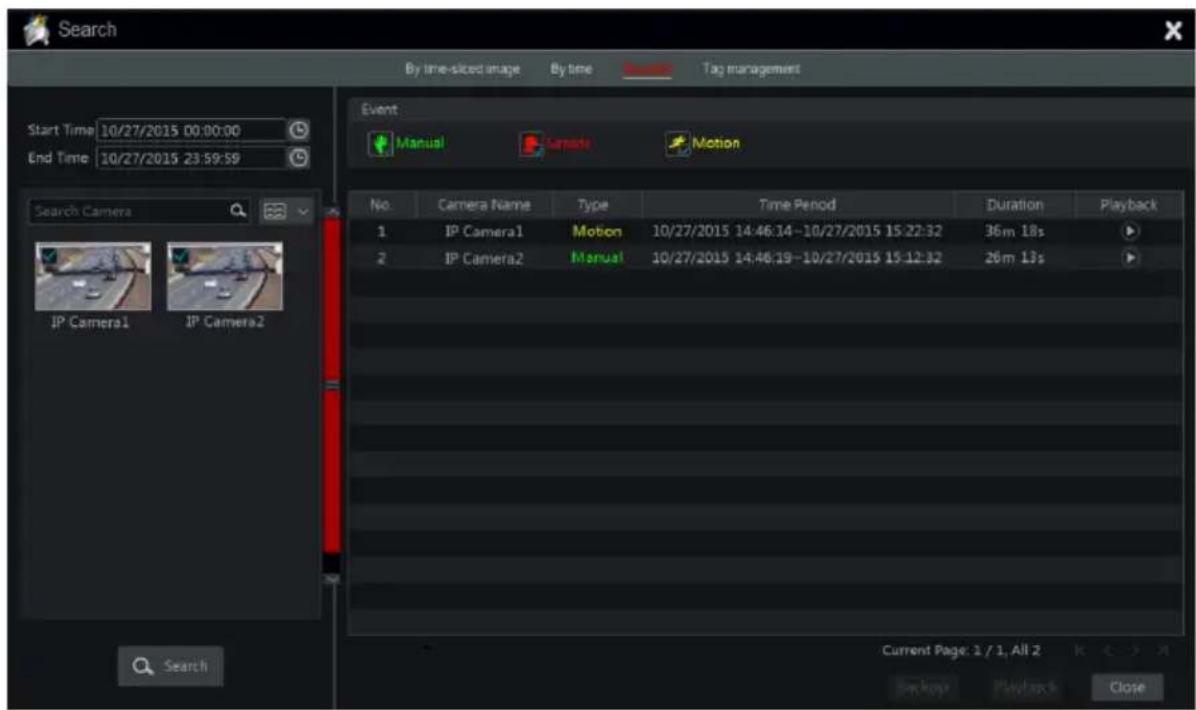The width and height of the screenshot is (1196, 710).
Task: Expand the camera view mode dropdown arrow
Action: pyautogui.click(x=303, y=211)
